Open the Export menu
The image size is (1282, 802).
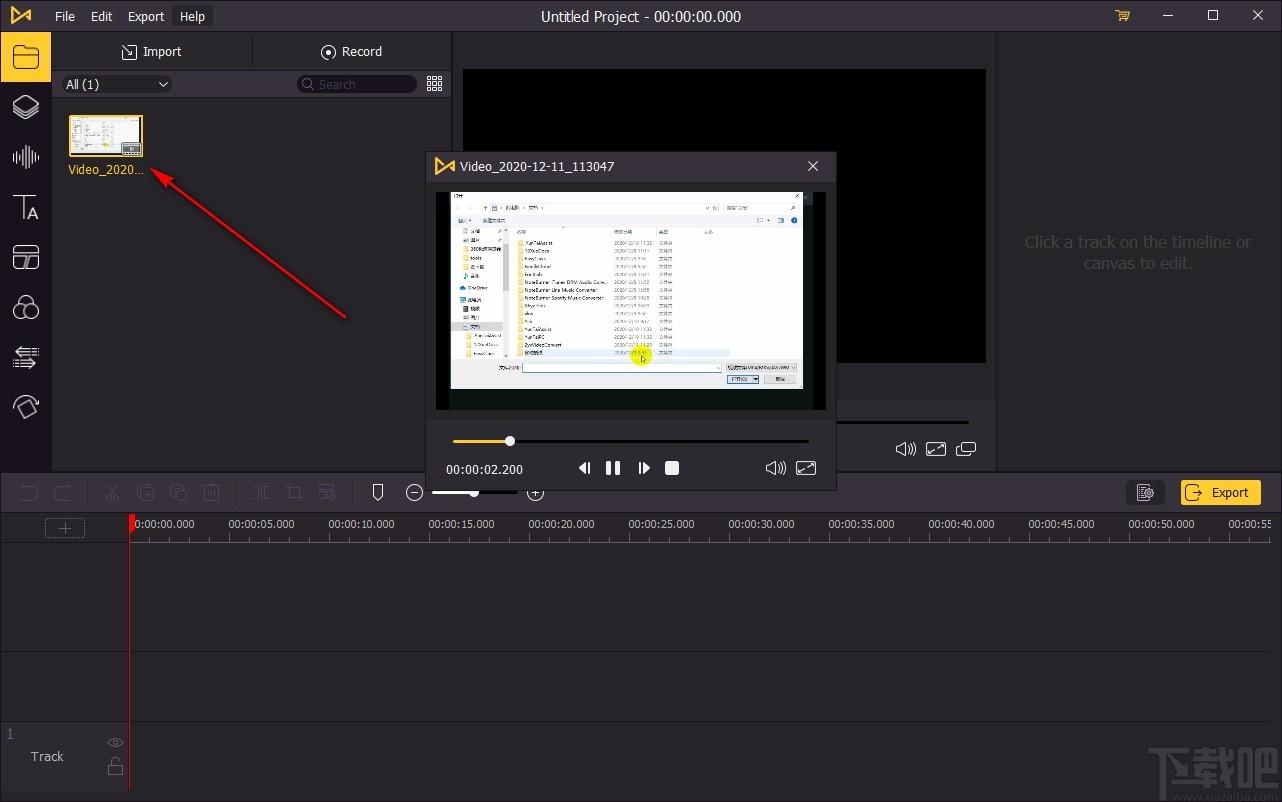tap(146, 16)
